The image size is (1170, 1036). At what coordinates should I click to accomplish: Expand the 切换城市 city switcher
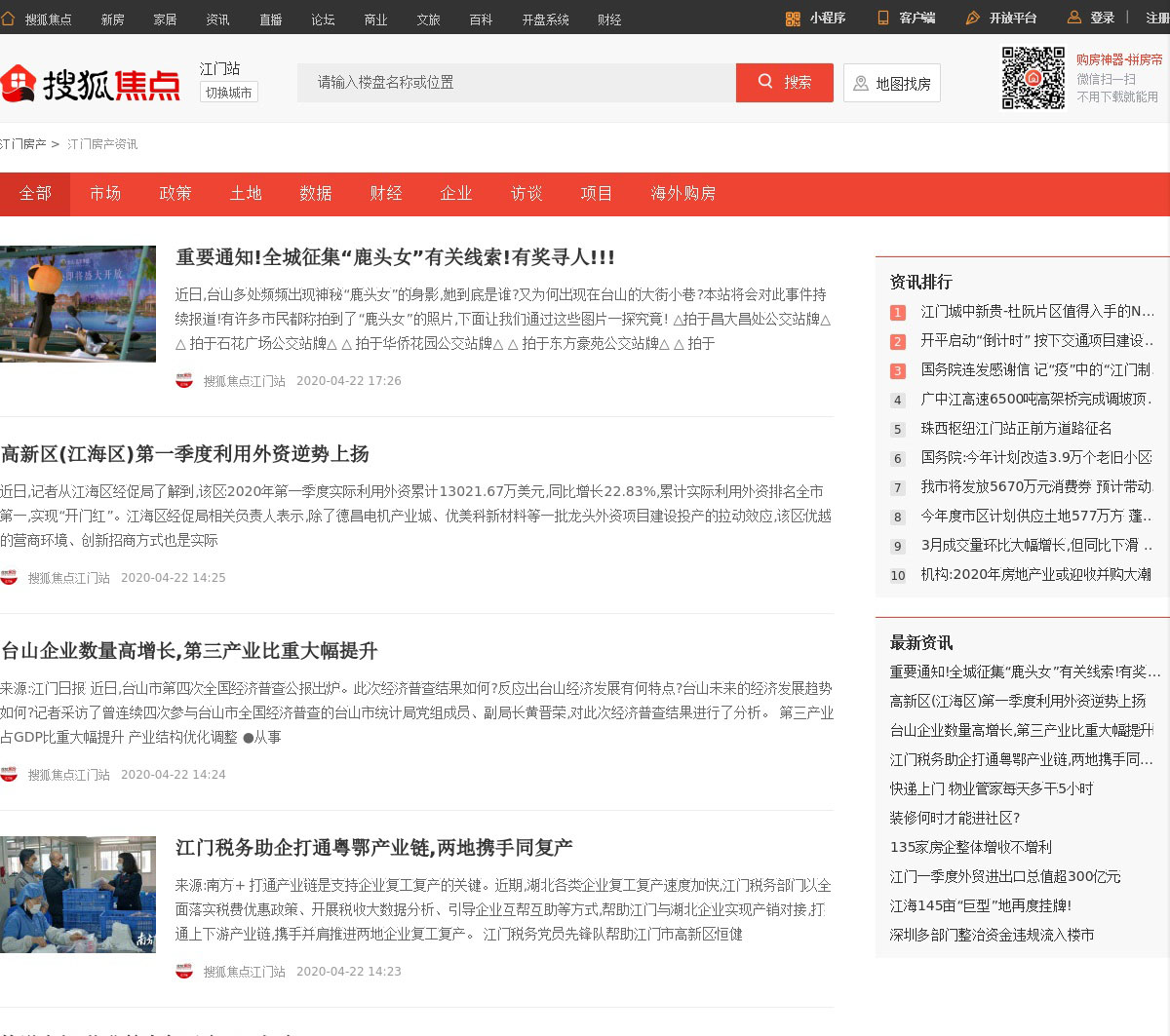(x=229, y=93)
